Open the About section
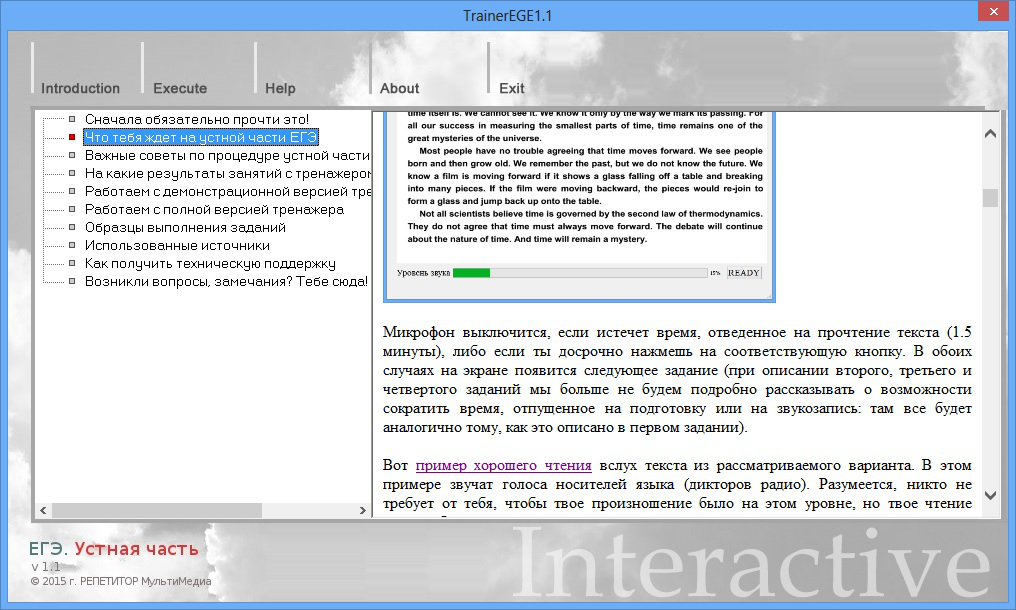The width and height of the screenshot is (1016, 610). [x=401, y=88]
